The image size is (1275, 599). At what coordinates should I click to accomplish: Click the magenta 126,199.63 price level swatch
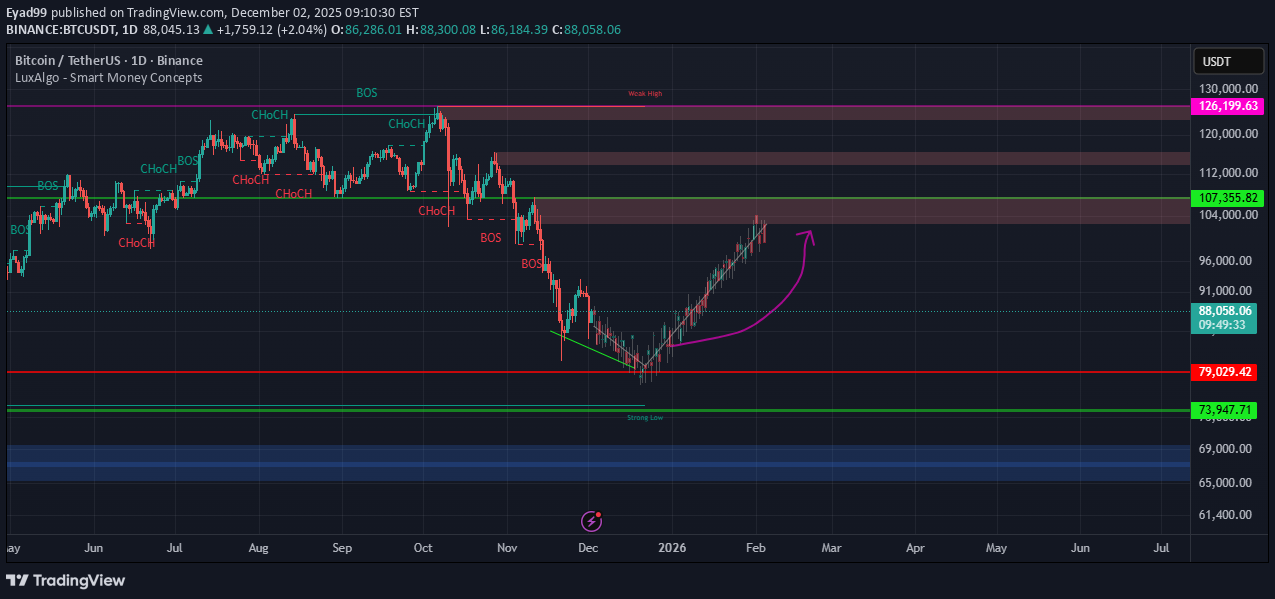click(1228, 105)
